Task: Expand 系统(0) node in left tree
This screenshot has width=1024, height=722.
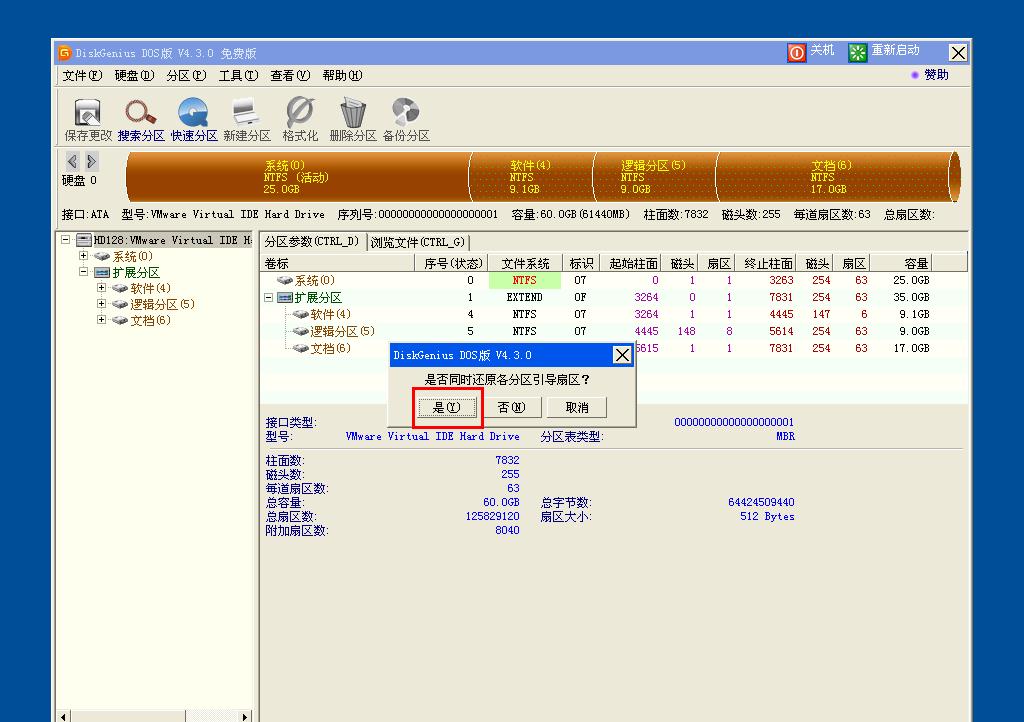Action: click(x=84, y=256)
